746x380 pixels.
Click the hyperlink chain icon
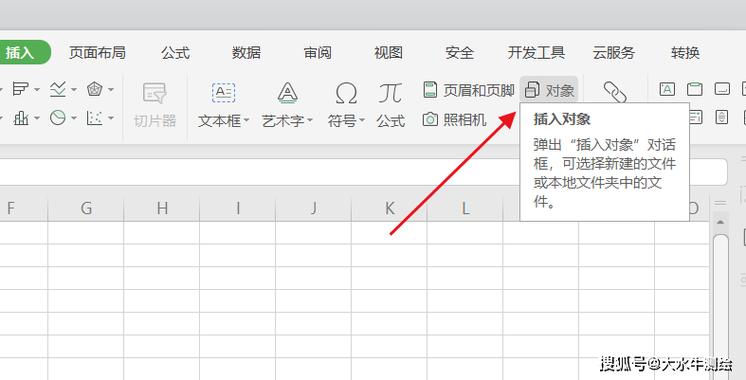pos(615,92)
